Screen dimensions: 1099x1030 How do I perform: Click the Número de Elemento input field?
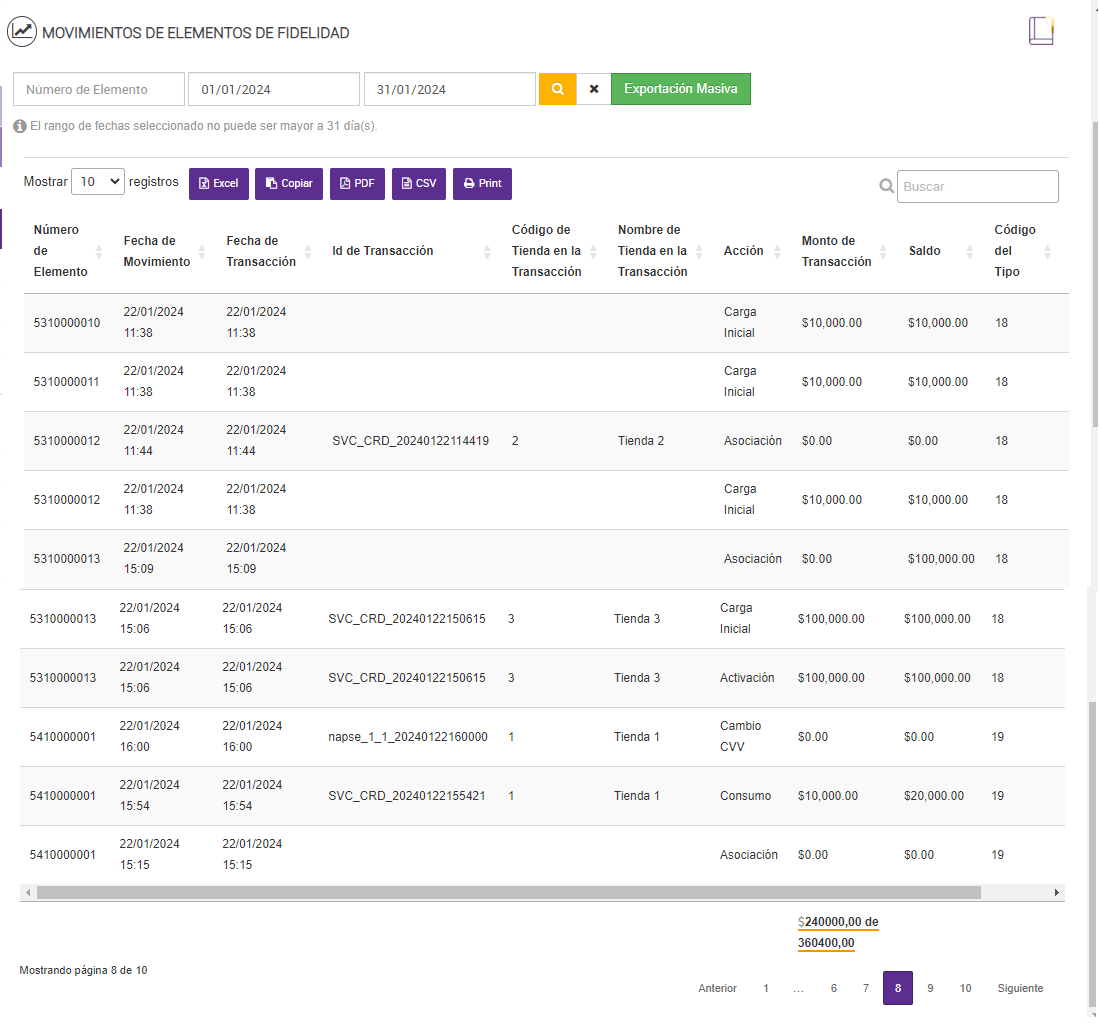pyautogui.click(x=99, y=89)
